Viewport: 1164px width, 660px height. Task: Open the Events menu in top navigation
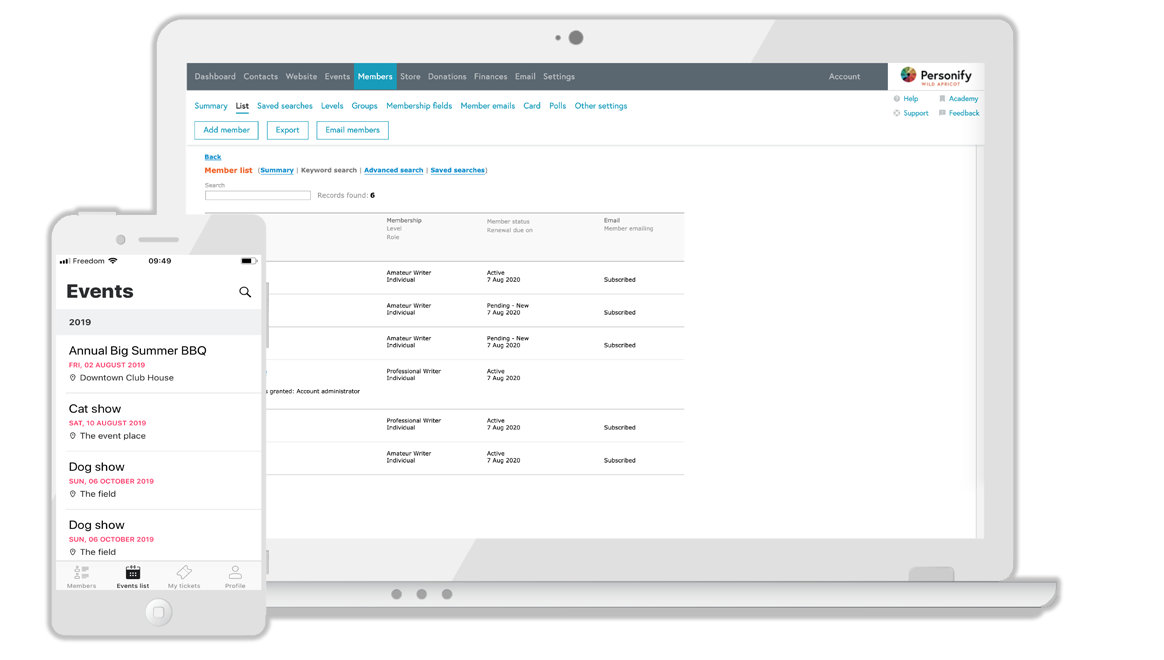[337, 76]
